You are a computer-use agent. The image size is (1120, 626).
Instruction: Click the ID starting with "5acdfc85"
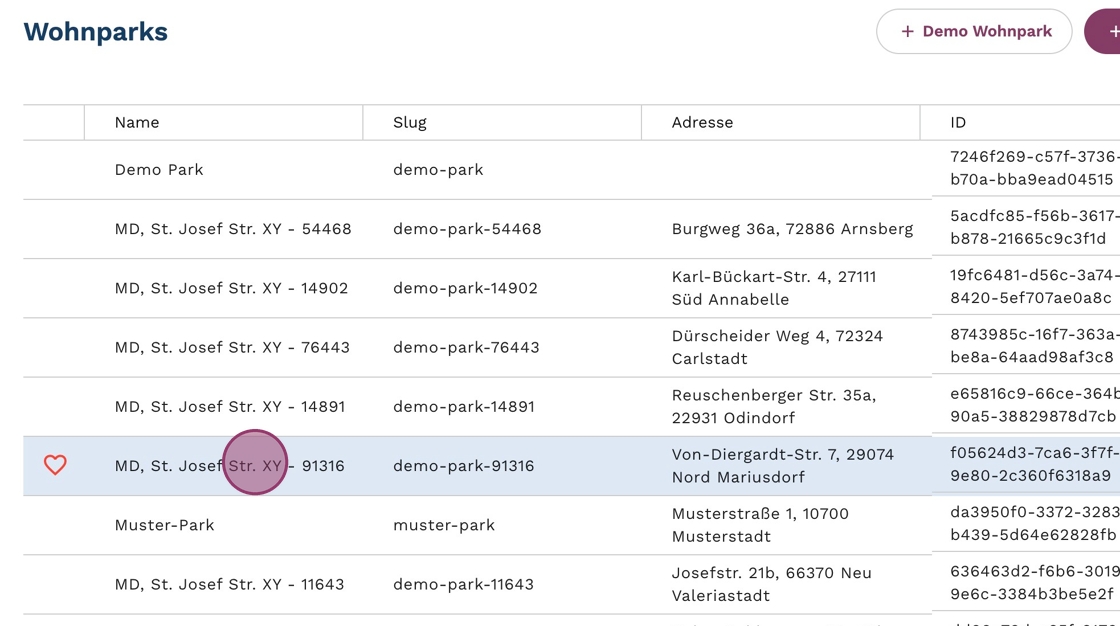tap(1035, 227)
